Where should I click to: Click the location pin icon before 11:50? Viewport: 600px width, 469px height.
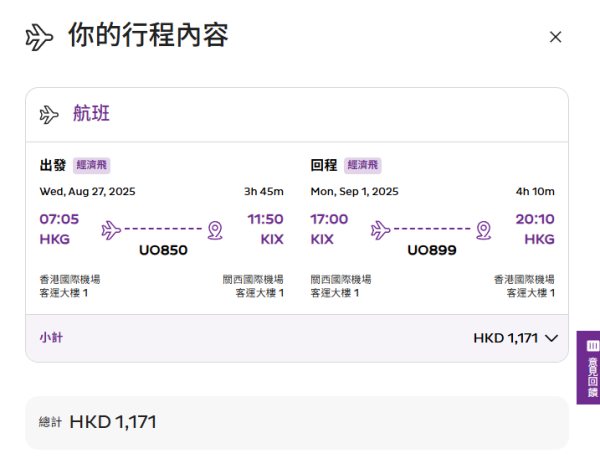215,230
